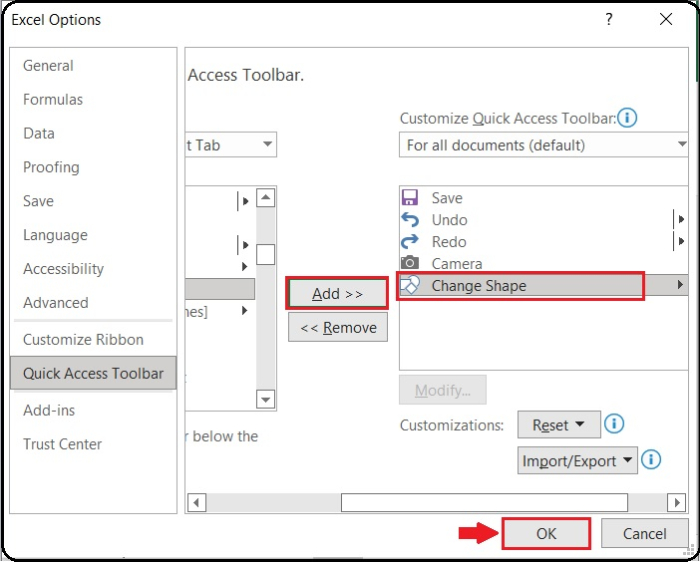The width and height of the screenshot is (700, 562).
Task: Click the Change Shape icon
Action: (x=410, y=286)
